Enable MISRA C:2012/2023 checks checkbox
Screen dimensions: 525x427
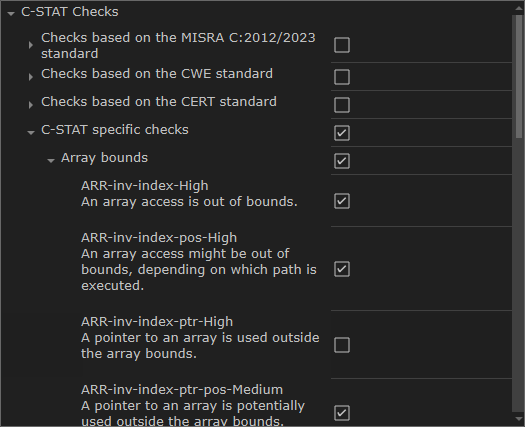pyautogui.click(x=342, y=45)
